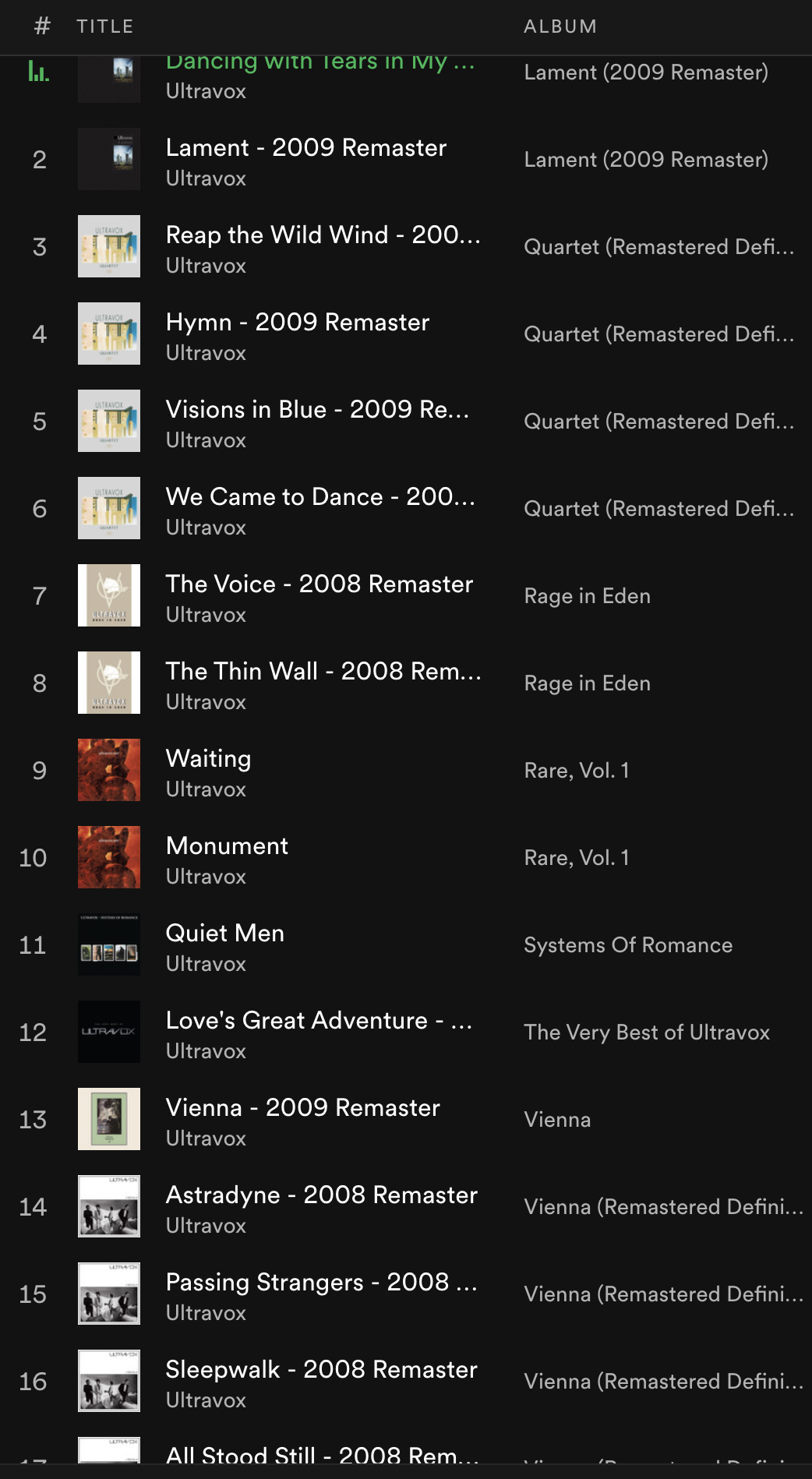Go to The Very Best of Ultravox album

pyautogui.click(x=647, y=1032)
